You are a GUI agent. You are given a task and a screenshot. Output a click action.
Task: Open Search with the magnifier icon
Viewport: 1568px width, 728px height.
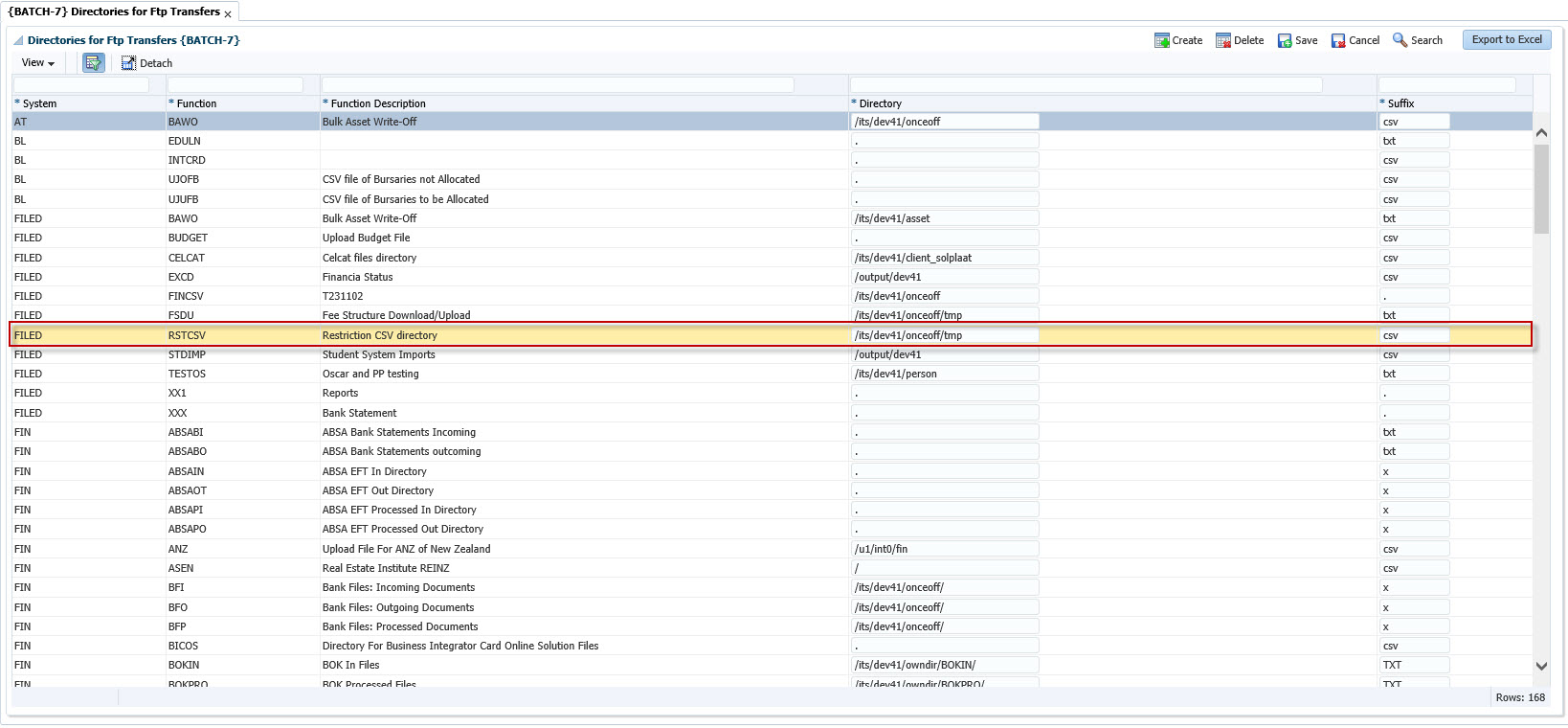(x=1400, y=40)
